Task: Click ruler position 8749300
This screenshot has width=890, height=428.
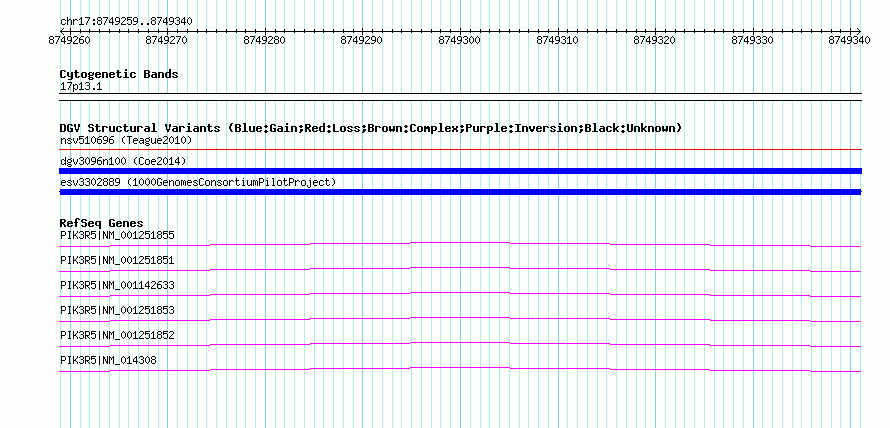Action: click(460, 40)
